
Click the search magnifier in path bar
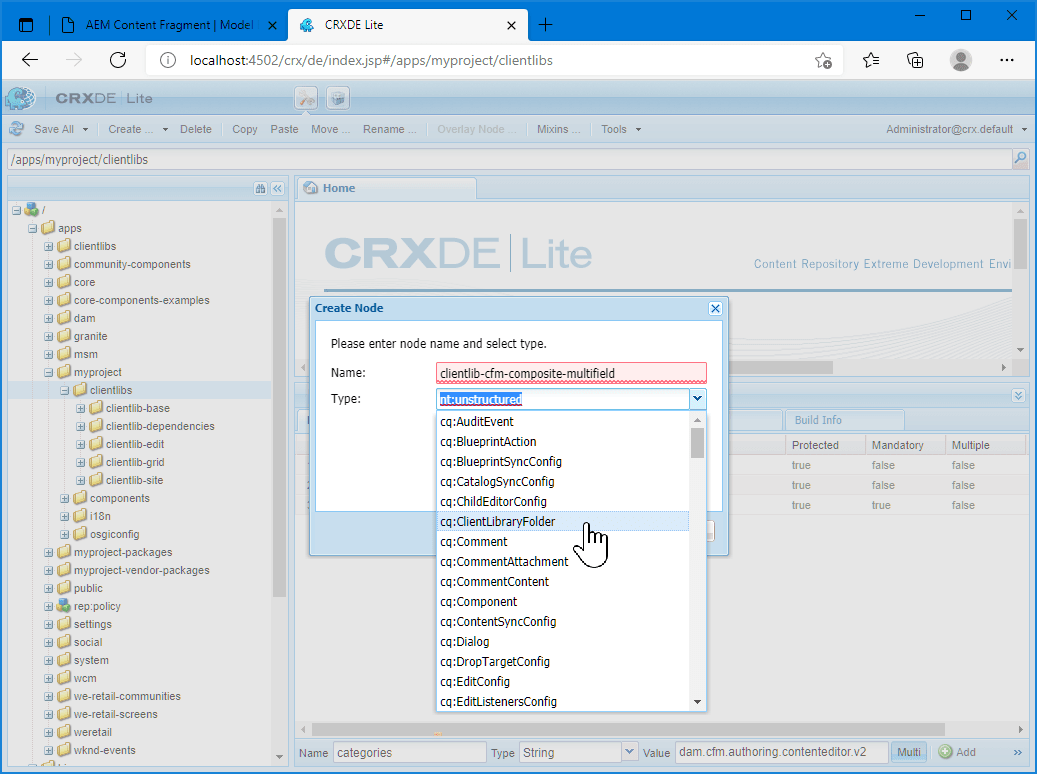pyautogui.click(x=1020, y=158)
